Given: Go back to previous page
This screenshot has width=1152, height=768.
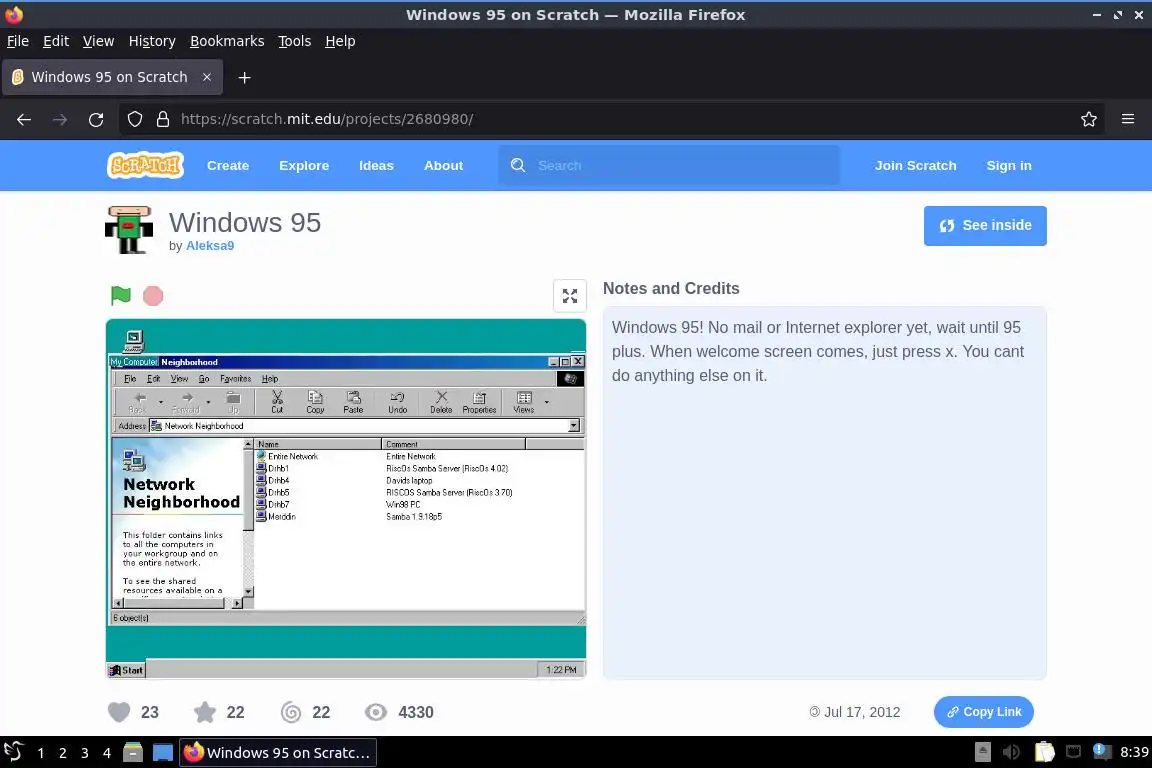Looking at the screenshot, I should point(24,119).
